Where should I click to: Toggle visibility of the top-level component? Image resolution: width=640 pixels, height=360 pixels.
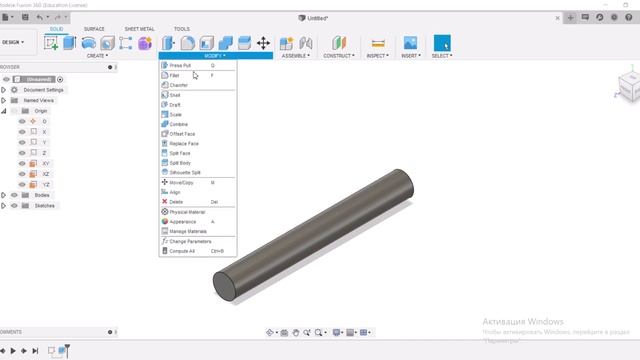pos(6,79)
